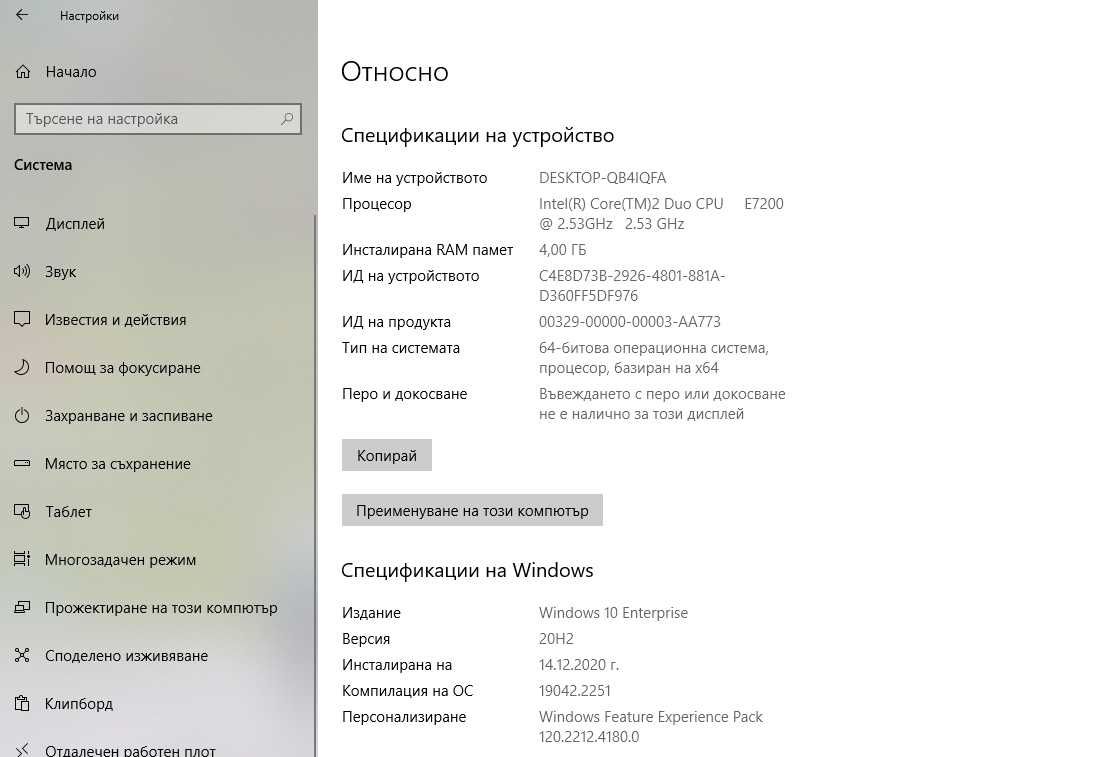The width and height of the screenshot is (1116, 757).
Task: Click the Спецификации на устройство heading
Action: pyautogui.click(x=477, y=135)
